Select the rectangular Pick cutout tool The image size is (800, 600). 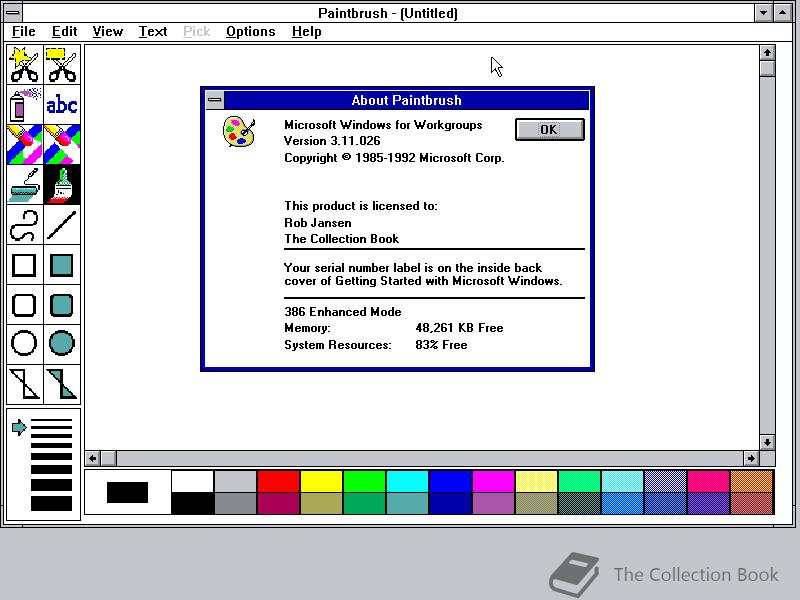pyautogui.click(x=62, y=65)
